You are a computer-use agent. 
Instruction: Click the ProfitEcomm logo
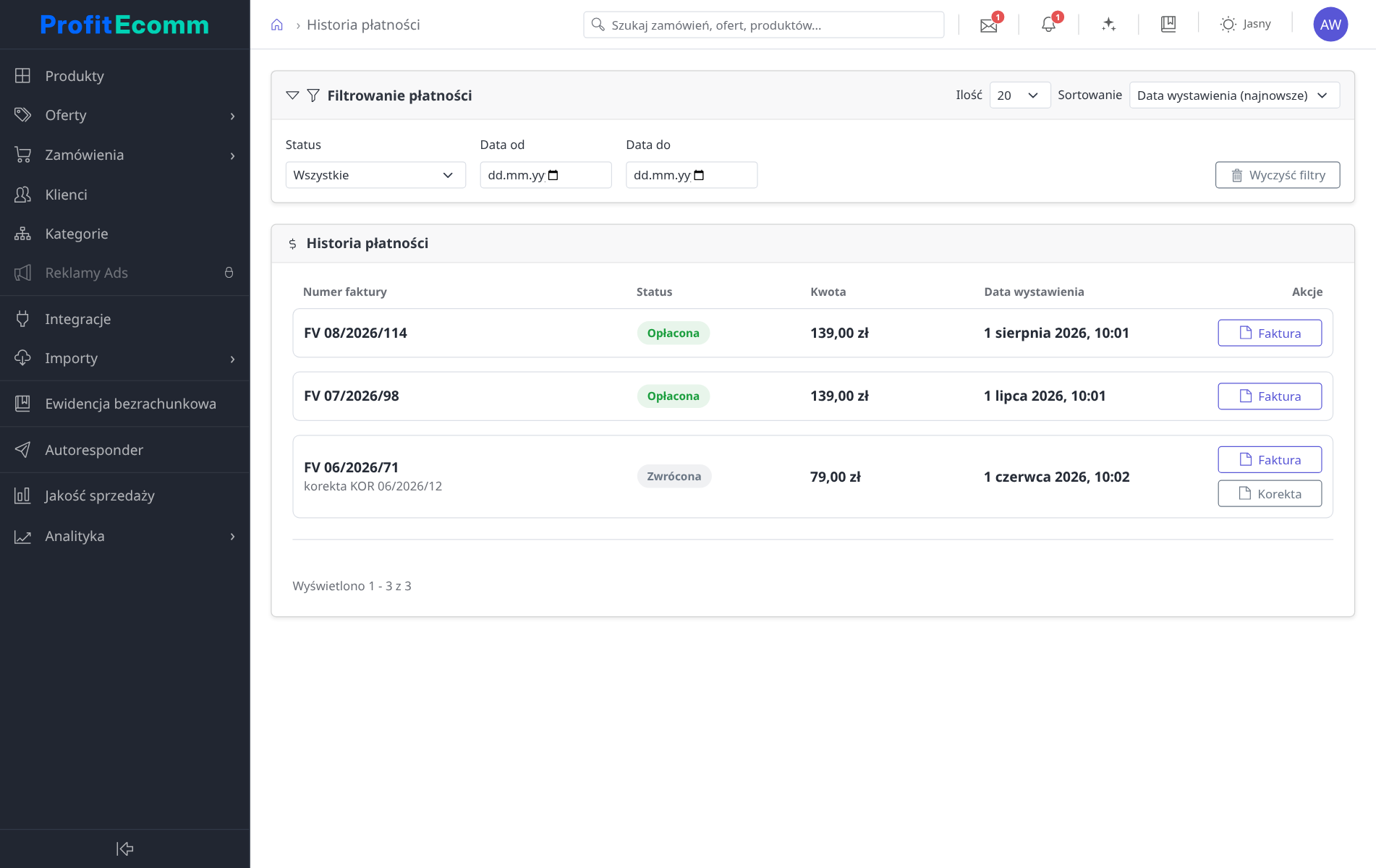pos(124,25)
